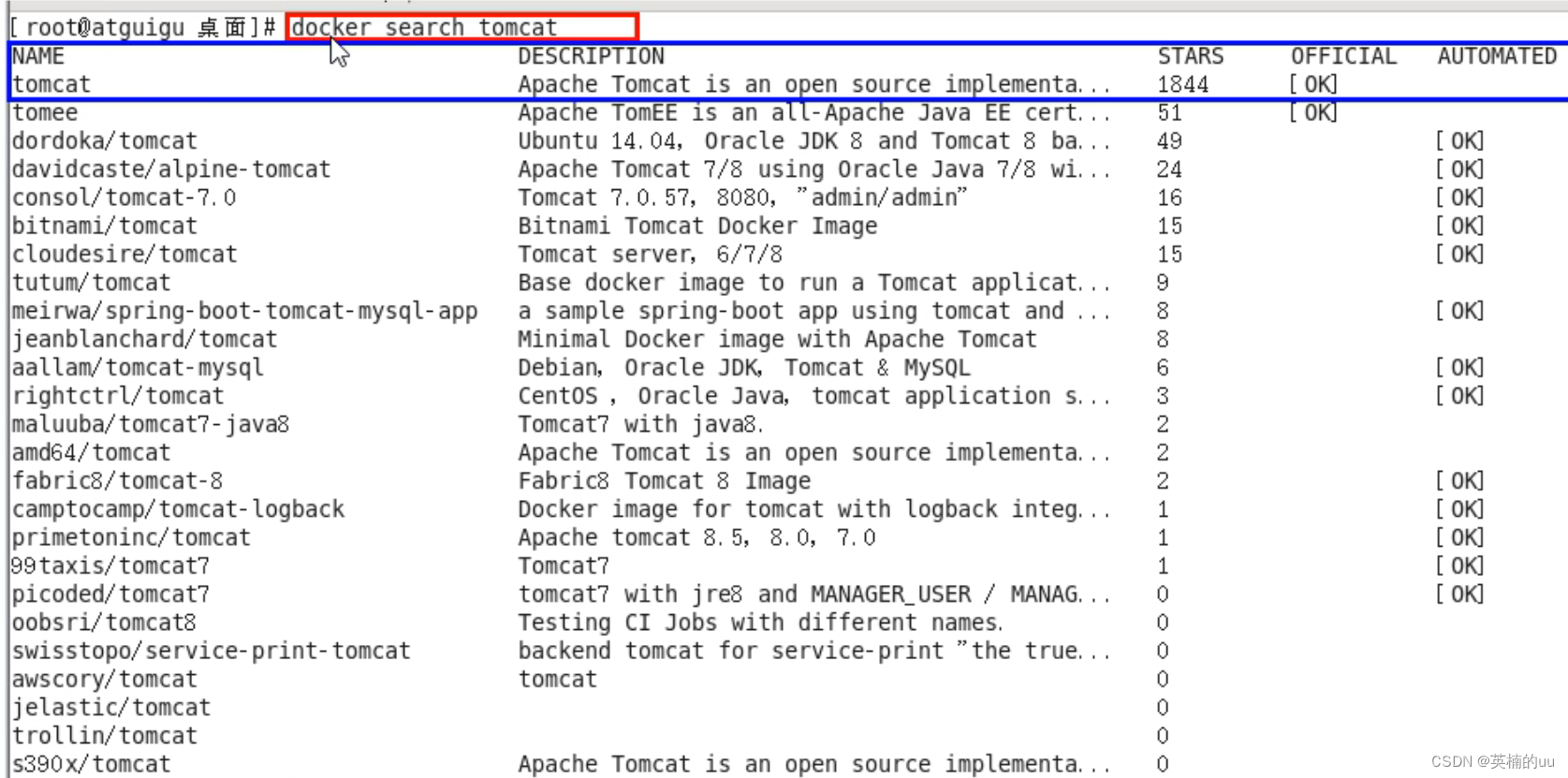Click 'Apache tomcat 8.5, 8.0, 7.0' description
This screenshot has width=1568, height=778.
coord(697,537)
